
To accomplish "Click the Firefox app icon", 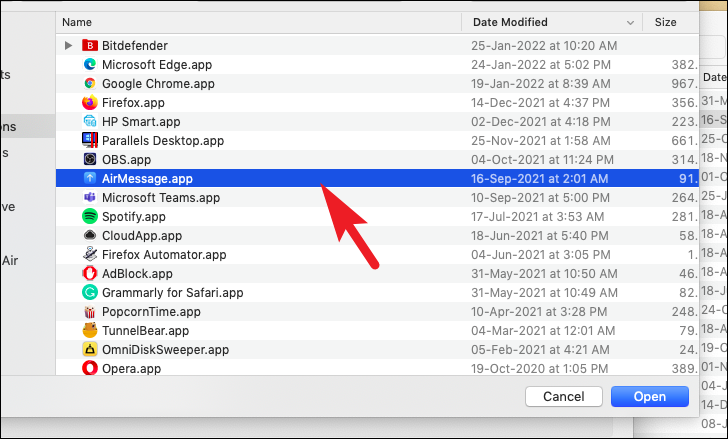I will tap(90, 103).
